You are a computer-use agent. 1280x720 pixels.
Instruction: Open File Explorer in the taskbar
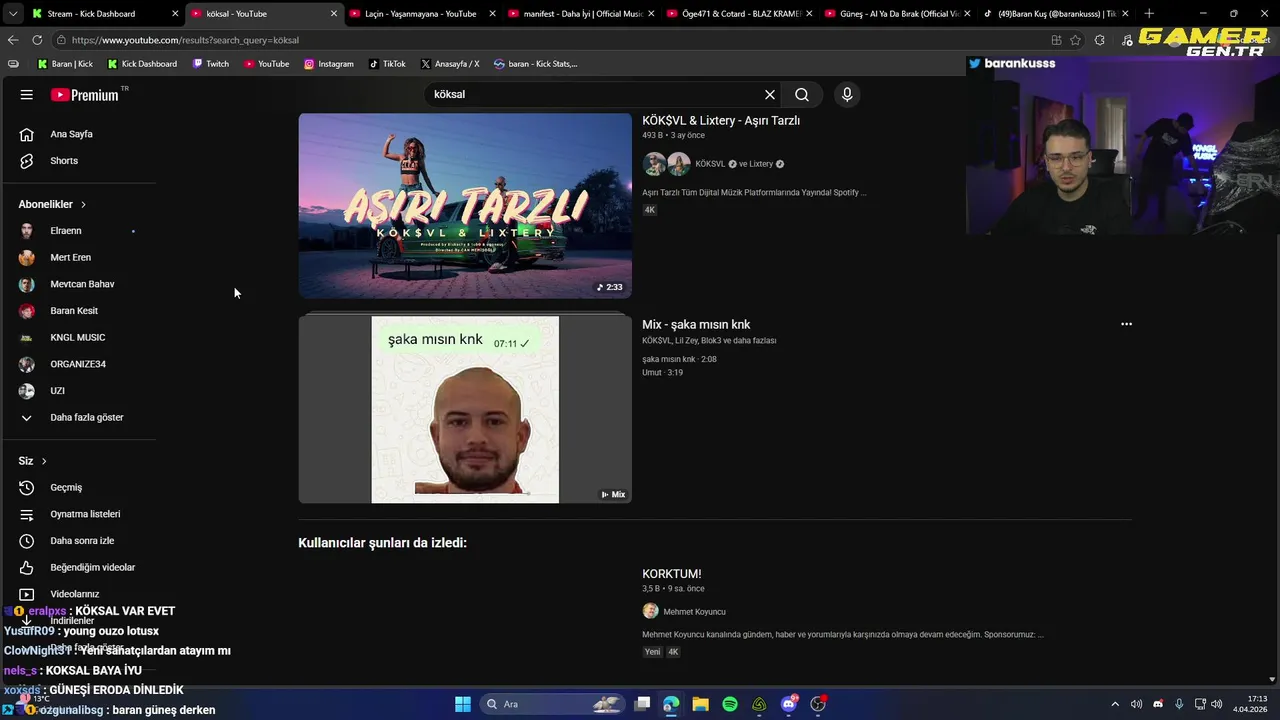700,704
